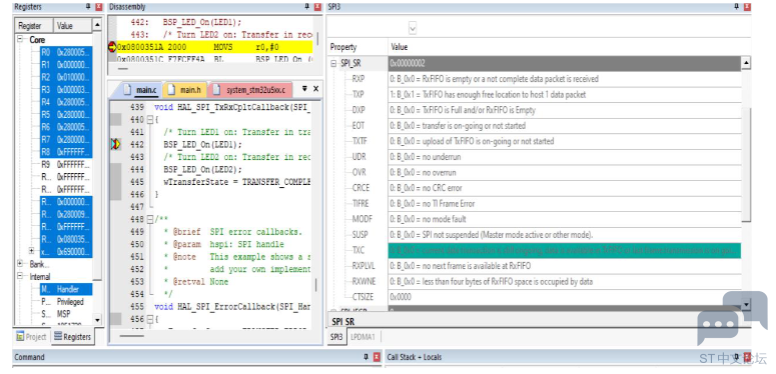Select the CRCE property row
Screen dimensions: 776x374
click(x=534, y=188)
